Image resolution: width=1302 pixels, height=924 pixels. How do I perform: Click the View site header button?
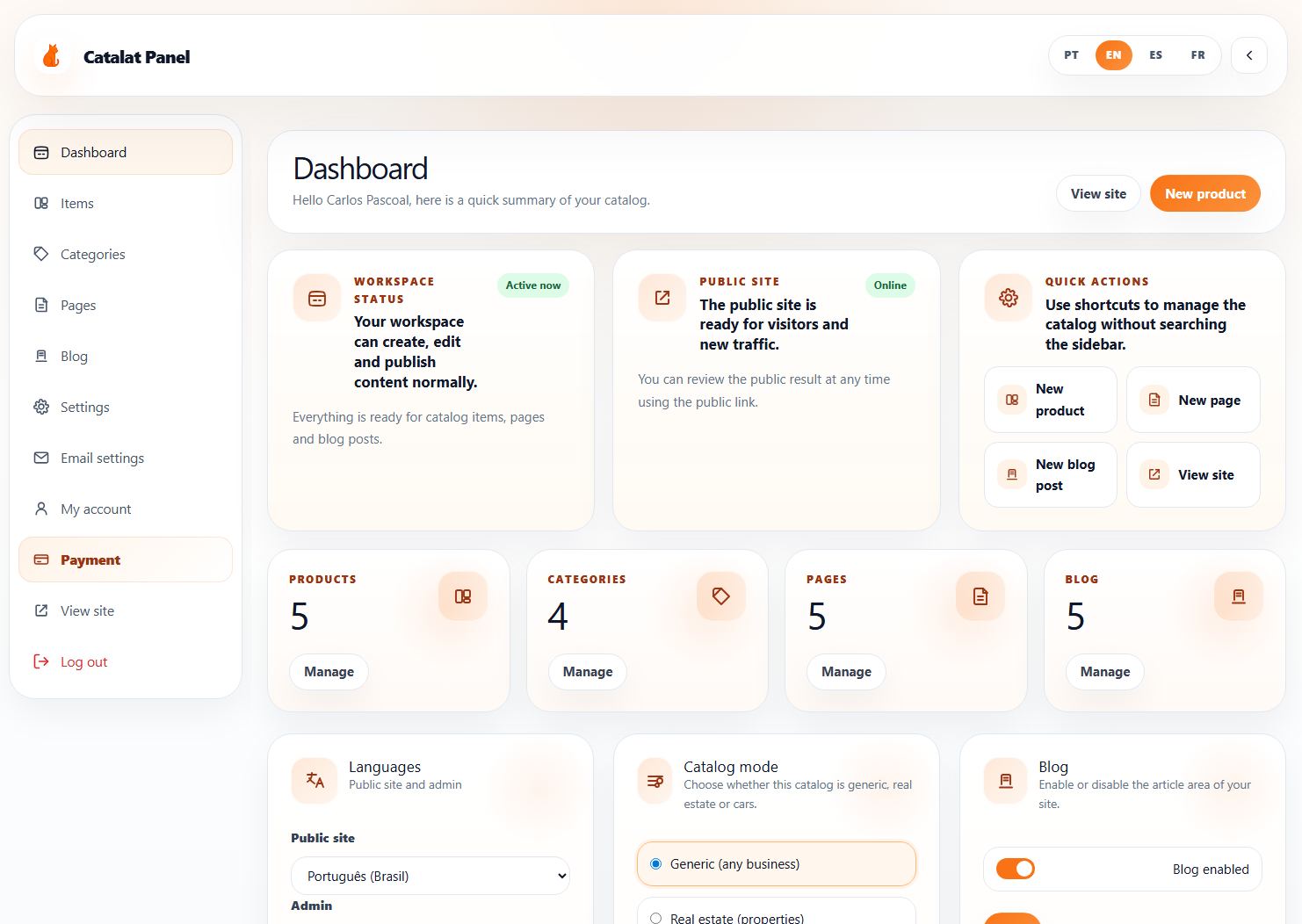point(1098,193)
